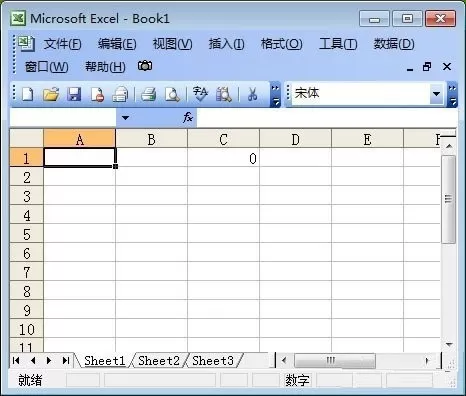
Task: Click the 宋体 font name box
Action: 360,94
